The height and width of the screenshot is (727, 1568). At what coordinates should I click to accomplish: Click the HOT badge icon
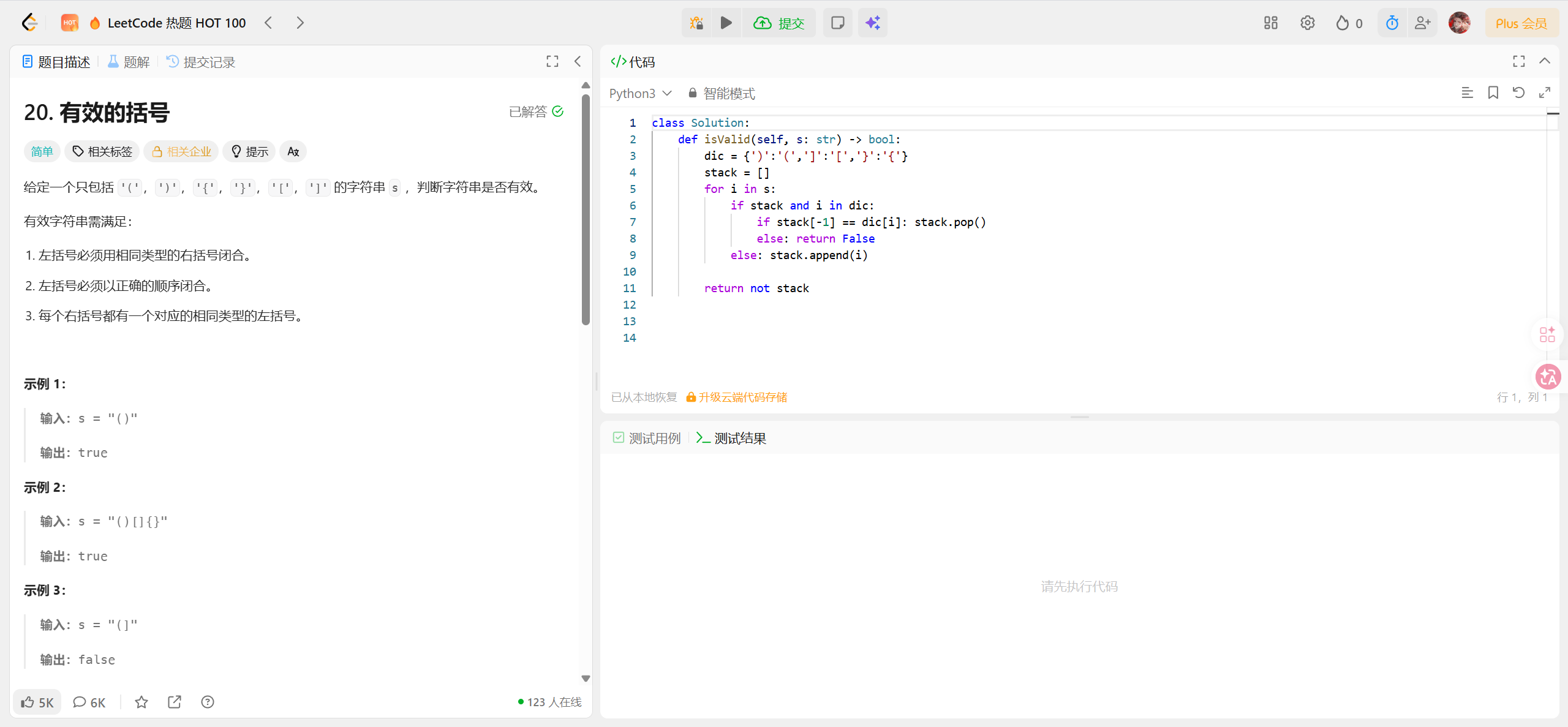point(70,23)
